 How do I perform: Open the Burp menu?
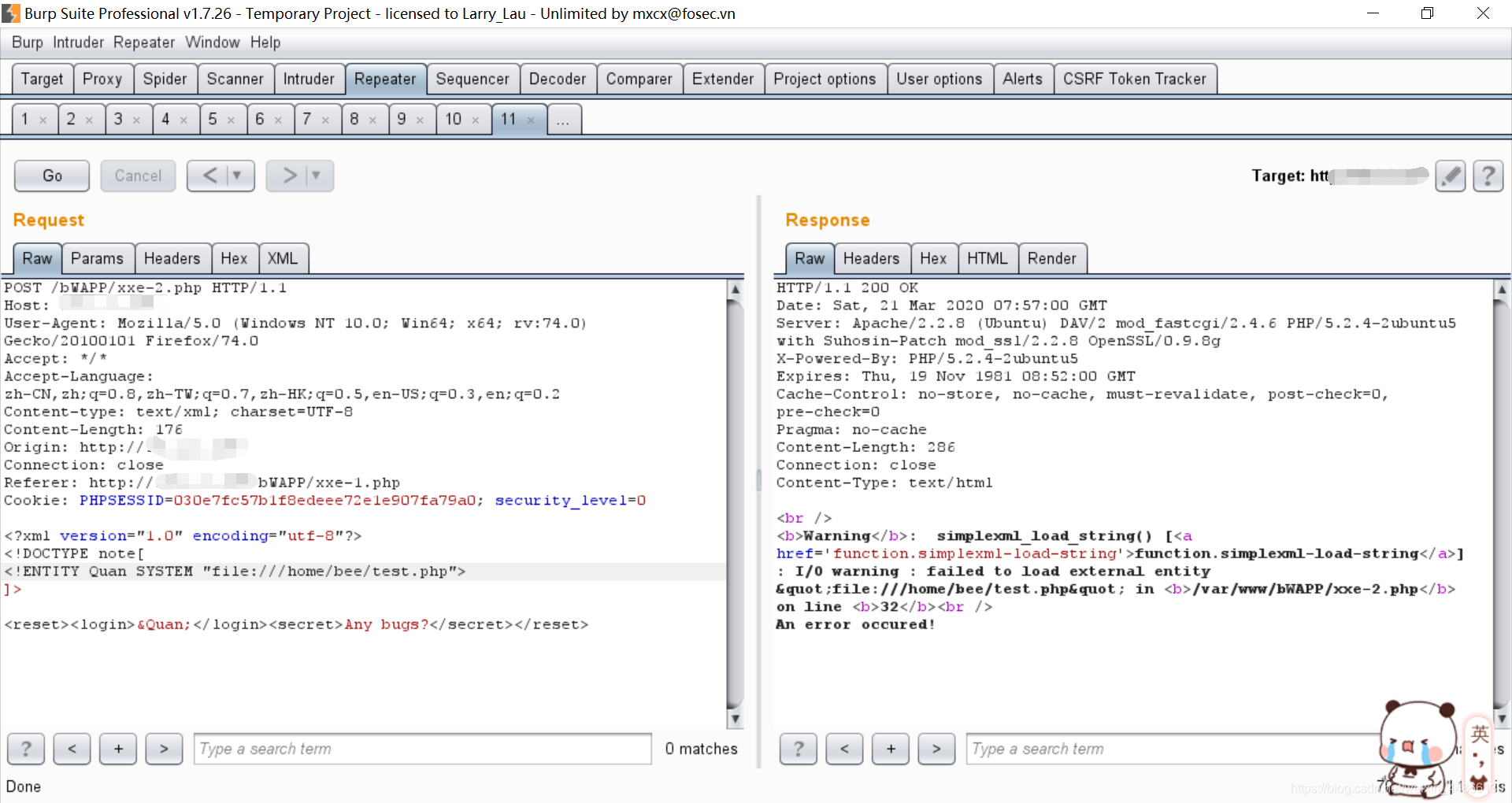click(28, 43)
